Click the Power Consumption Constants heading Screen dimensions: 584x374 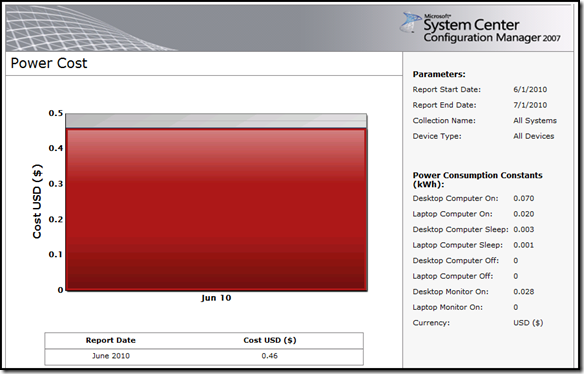477,180
